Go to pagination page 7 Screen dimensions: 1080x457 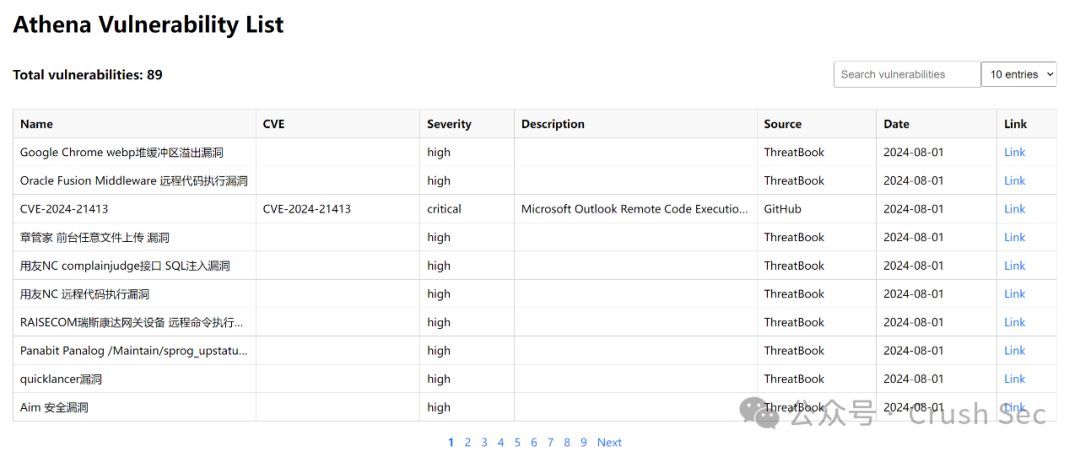550,443
